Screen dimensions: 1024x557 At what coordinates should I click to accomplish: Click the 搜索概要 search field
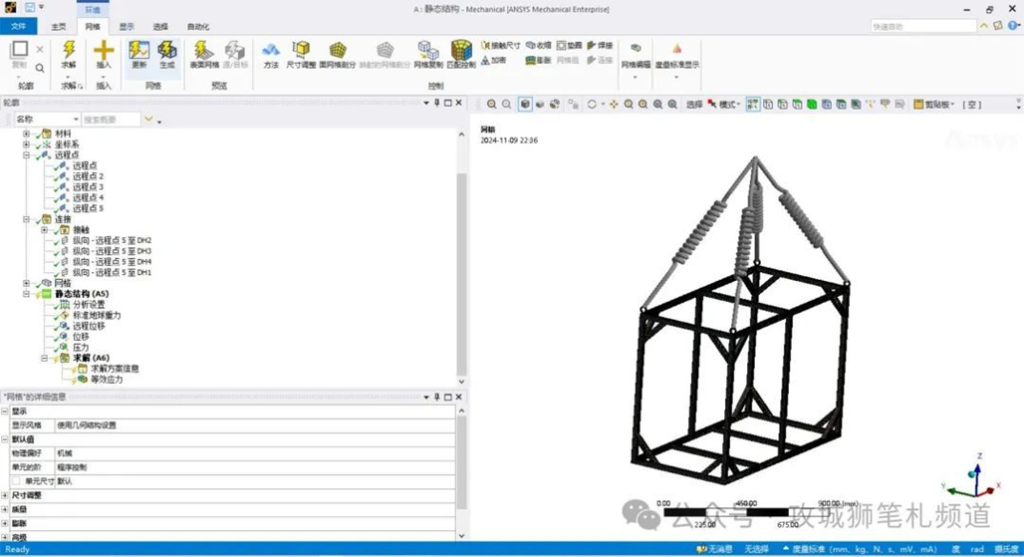click(110, 119)
